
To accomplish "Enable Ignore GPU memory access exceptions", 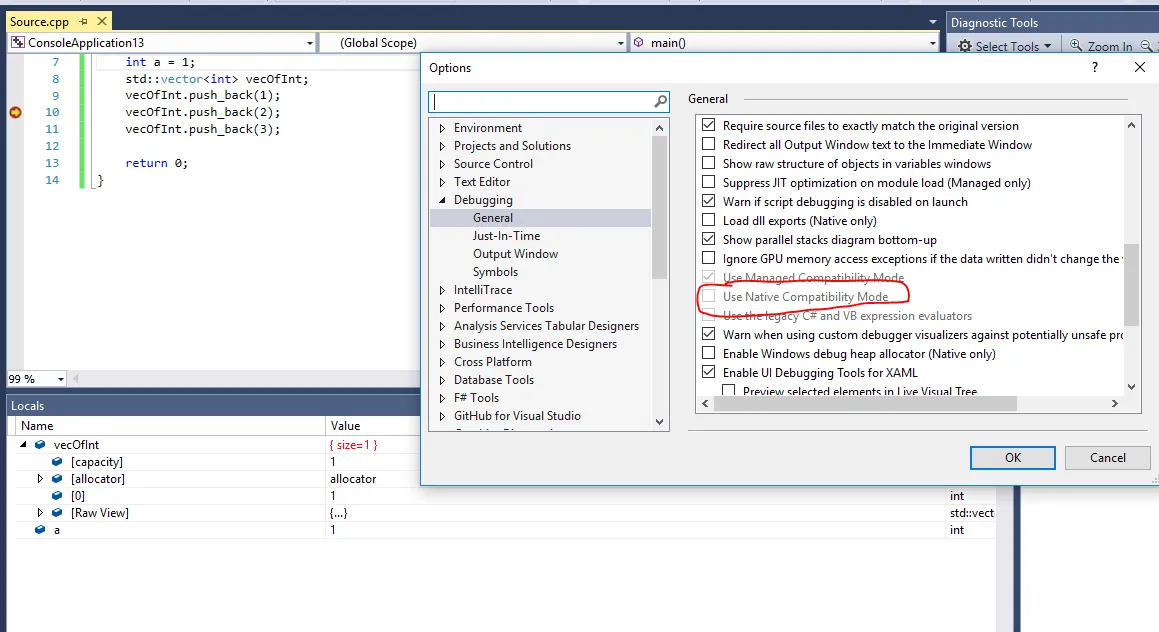I will (x=708, y=258).
